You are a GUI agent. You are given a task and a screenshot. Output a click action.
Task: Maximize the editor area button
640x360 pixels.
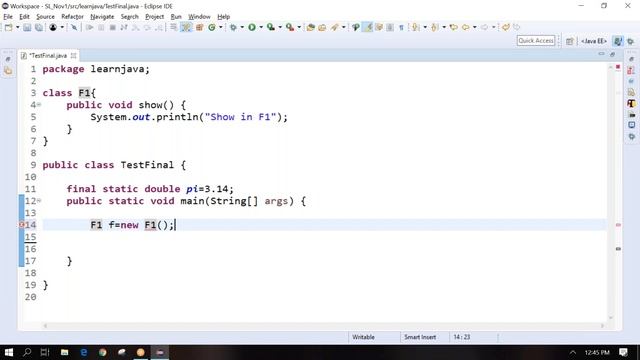(x=612, y=54)
